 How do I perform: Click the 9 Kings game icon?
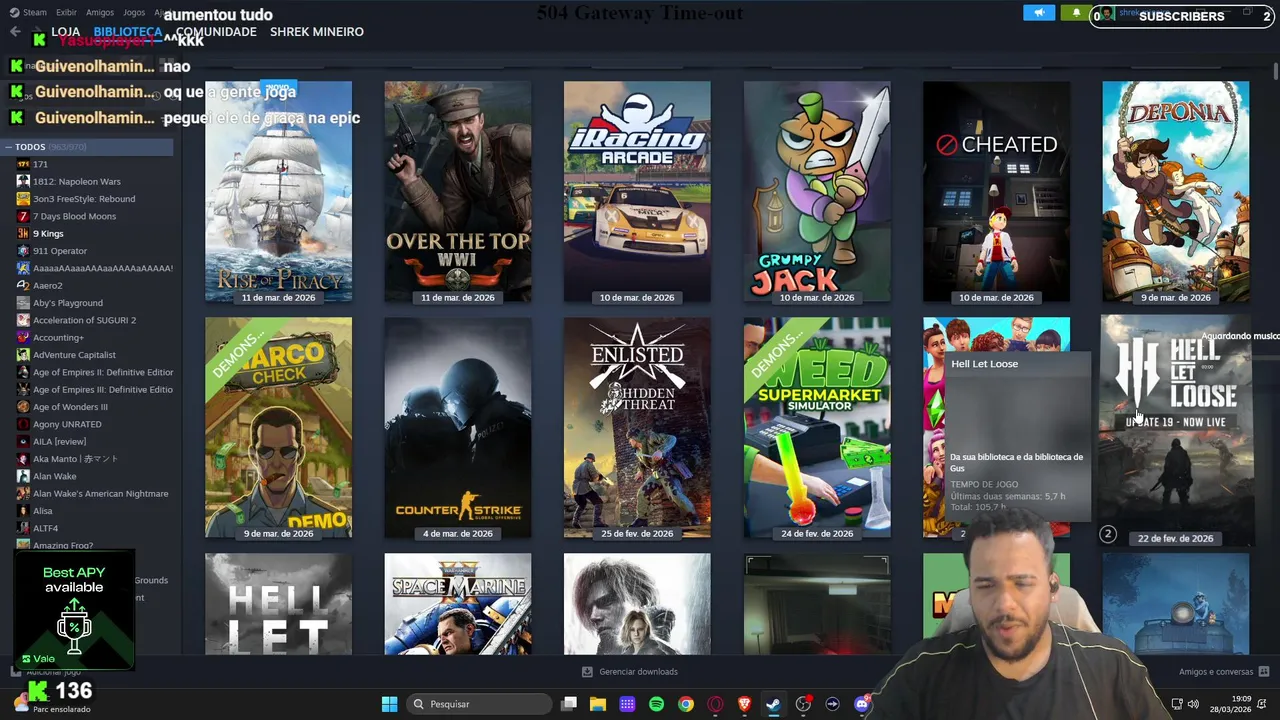click(23, 233)
